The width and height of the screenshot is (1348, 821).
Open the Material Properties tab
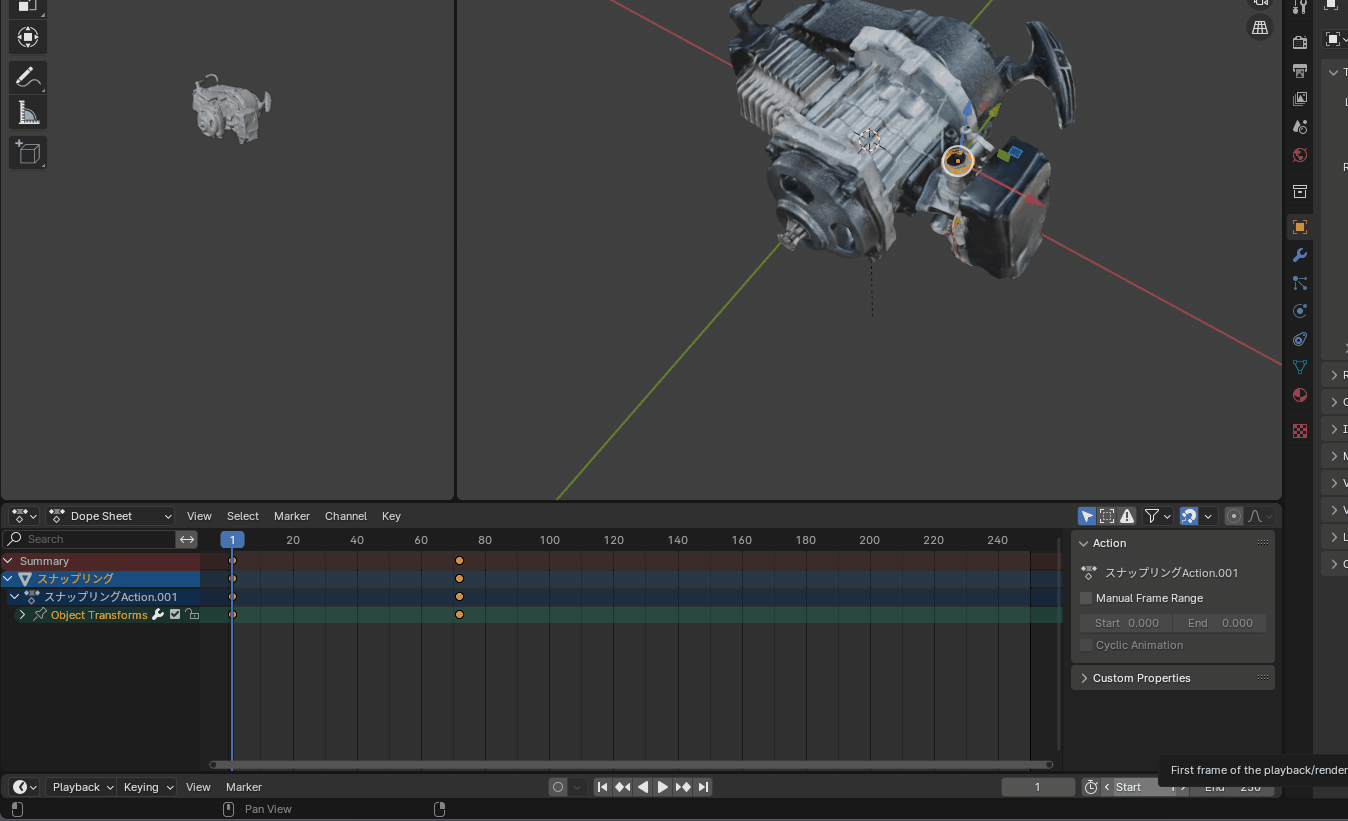(1299, 395)
